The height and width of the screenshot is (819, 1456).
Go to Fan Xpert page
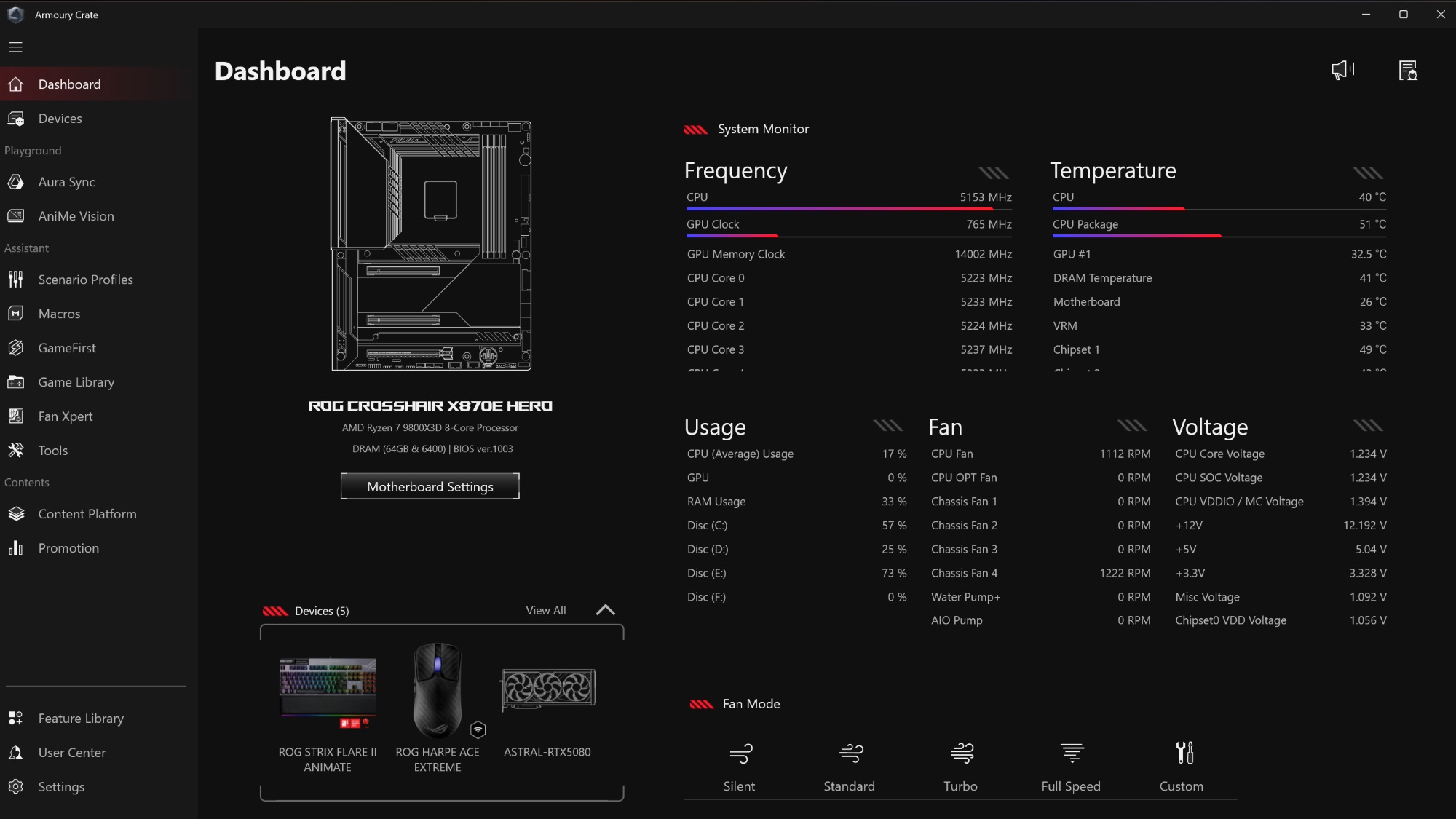pos(66,416)
